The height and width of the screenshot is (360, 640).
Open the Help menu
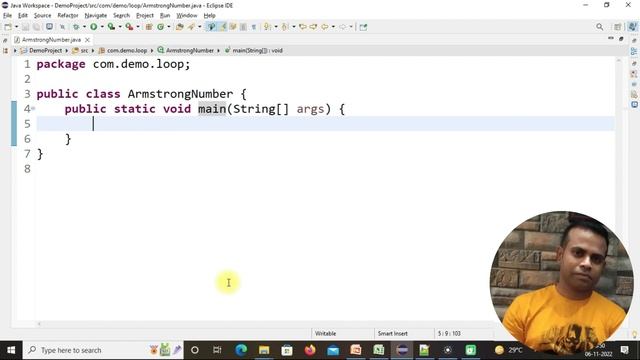[x=209, y=16]
